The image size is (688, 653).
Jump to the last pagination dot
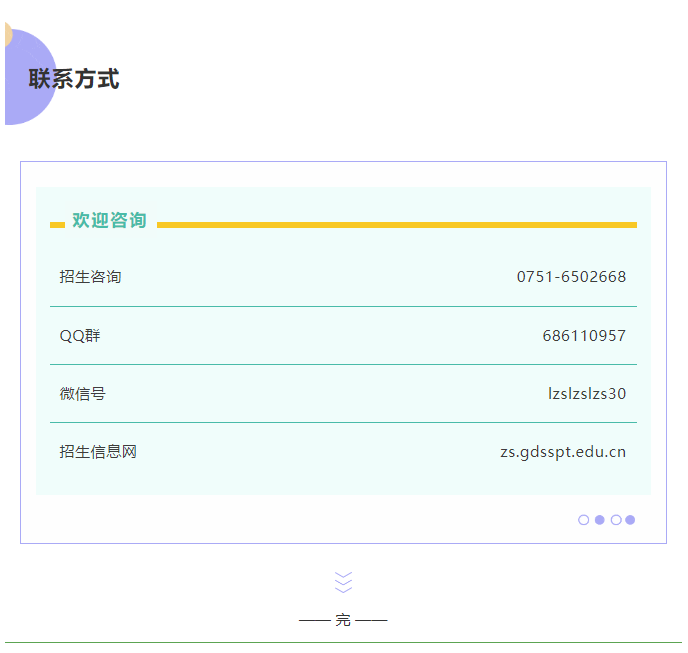[631, 520]
